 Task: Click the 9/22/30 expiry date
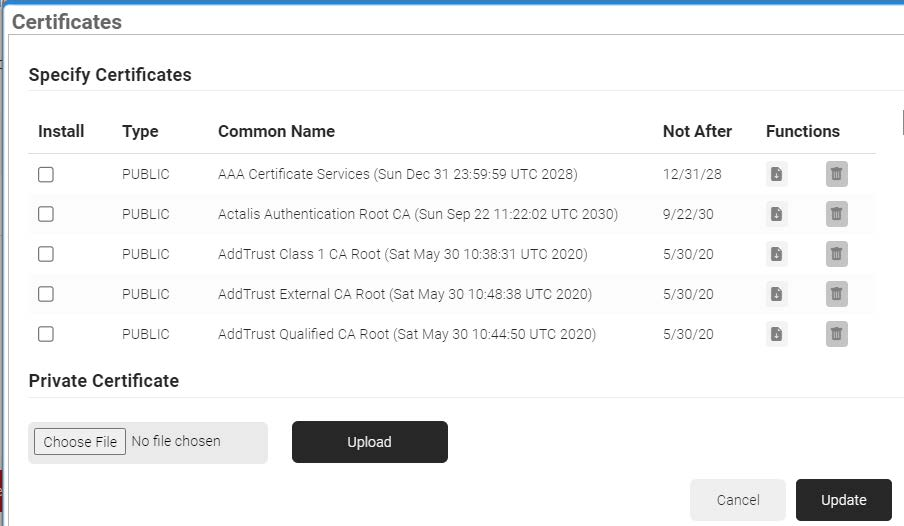[688, 214]
